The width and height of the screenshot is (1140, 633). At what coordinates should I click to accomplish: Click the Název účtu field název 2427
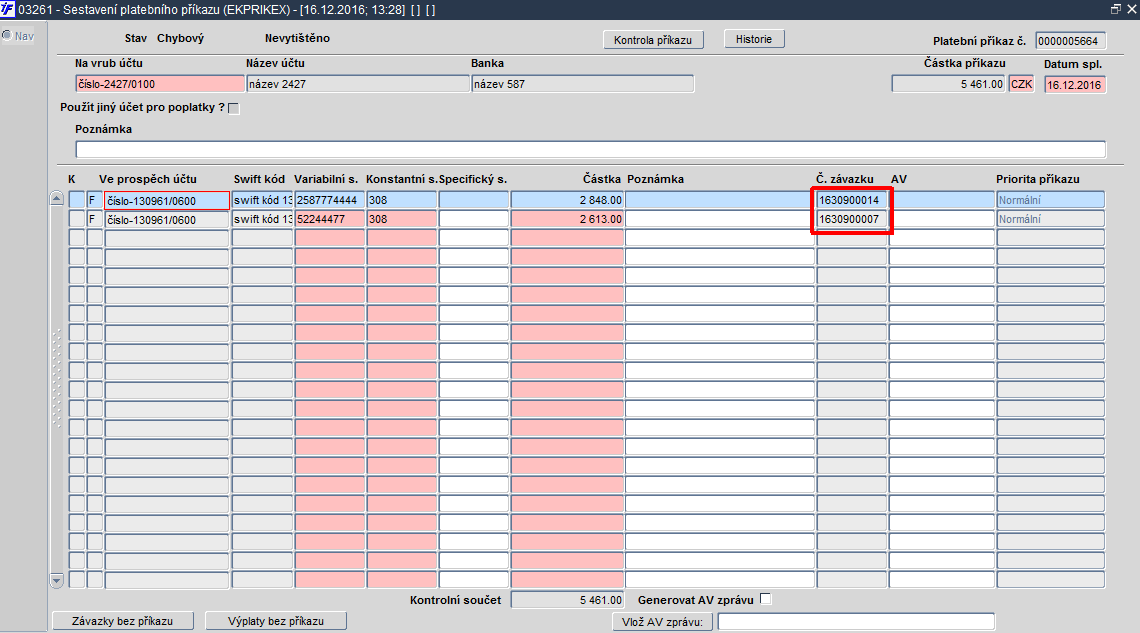358,84
